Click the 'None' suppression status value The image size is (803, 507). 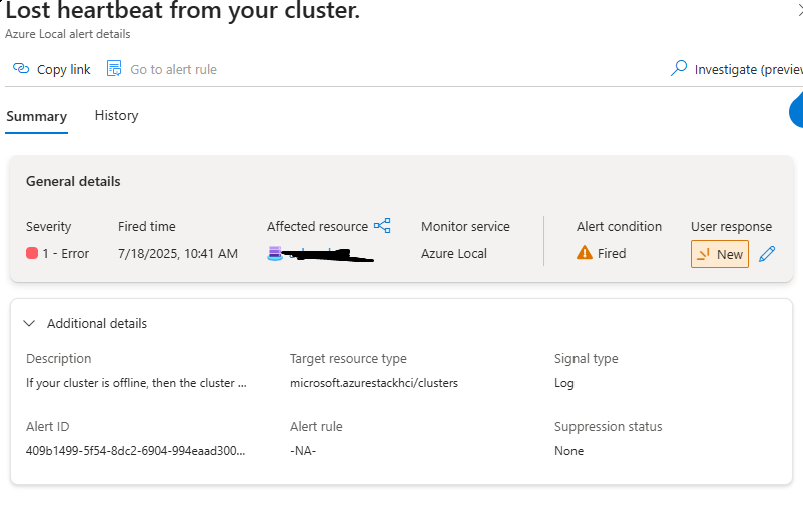[x=569, y=451]
